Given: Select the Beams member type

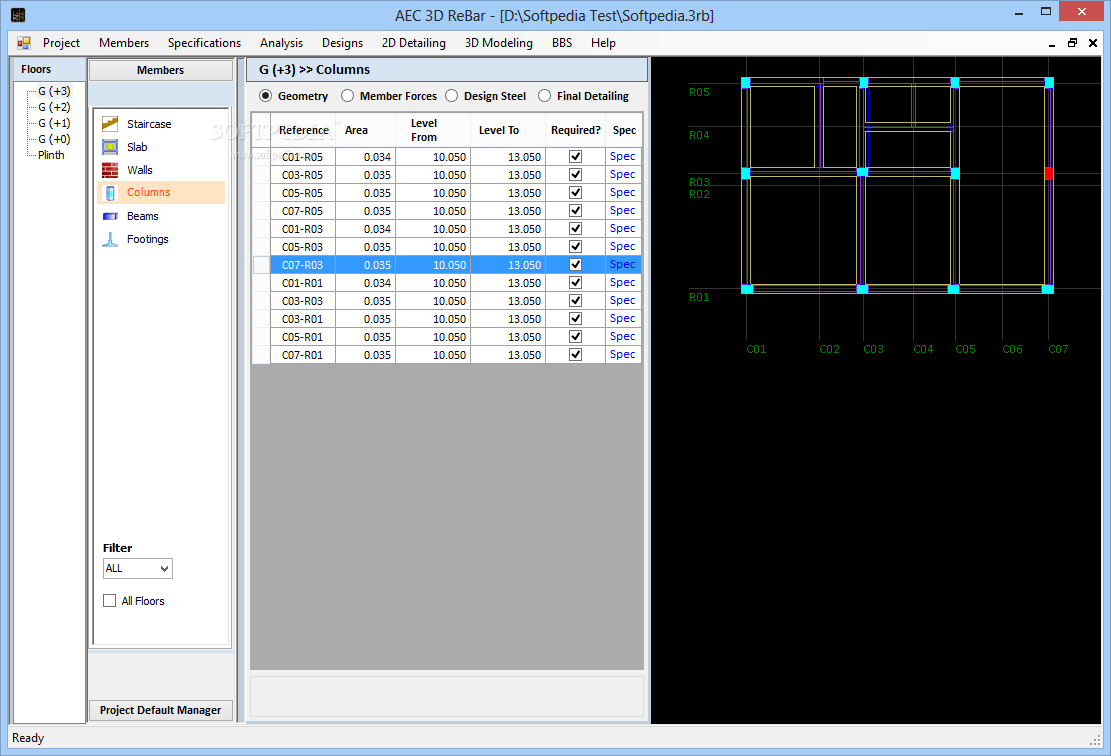Looking at the screenshot, I should click(142, 216).
